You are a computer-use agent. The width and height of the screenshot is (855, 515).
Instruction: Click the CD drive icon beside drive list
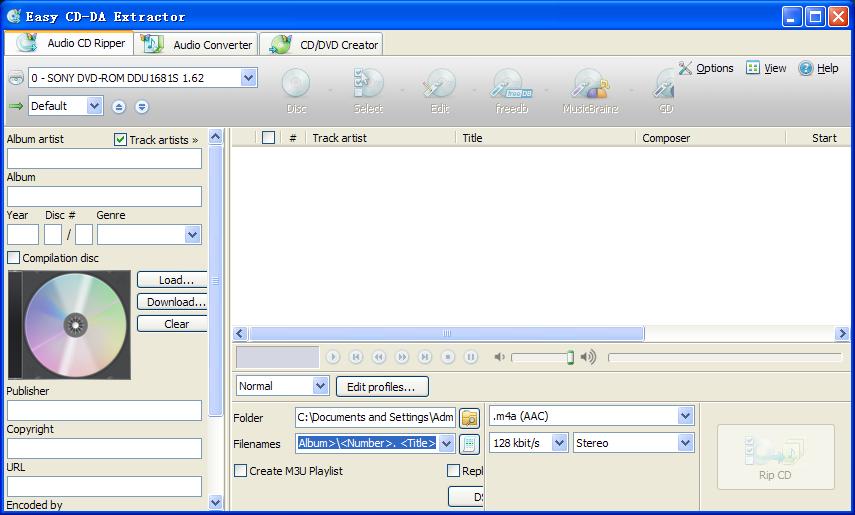16,78
